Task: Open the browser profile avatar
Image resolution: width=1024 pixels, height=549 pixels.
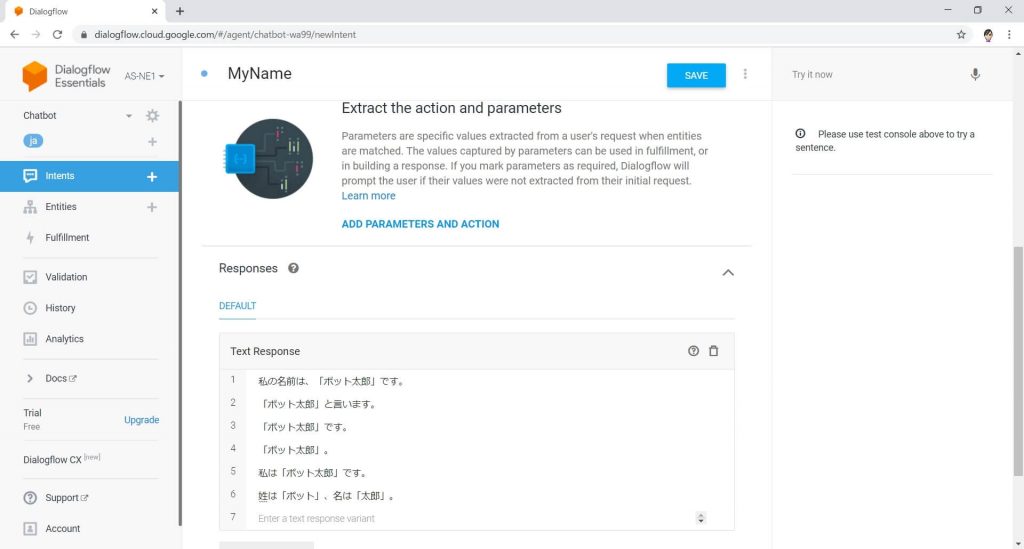Action: click(x=988, y=35)
